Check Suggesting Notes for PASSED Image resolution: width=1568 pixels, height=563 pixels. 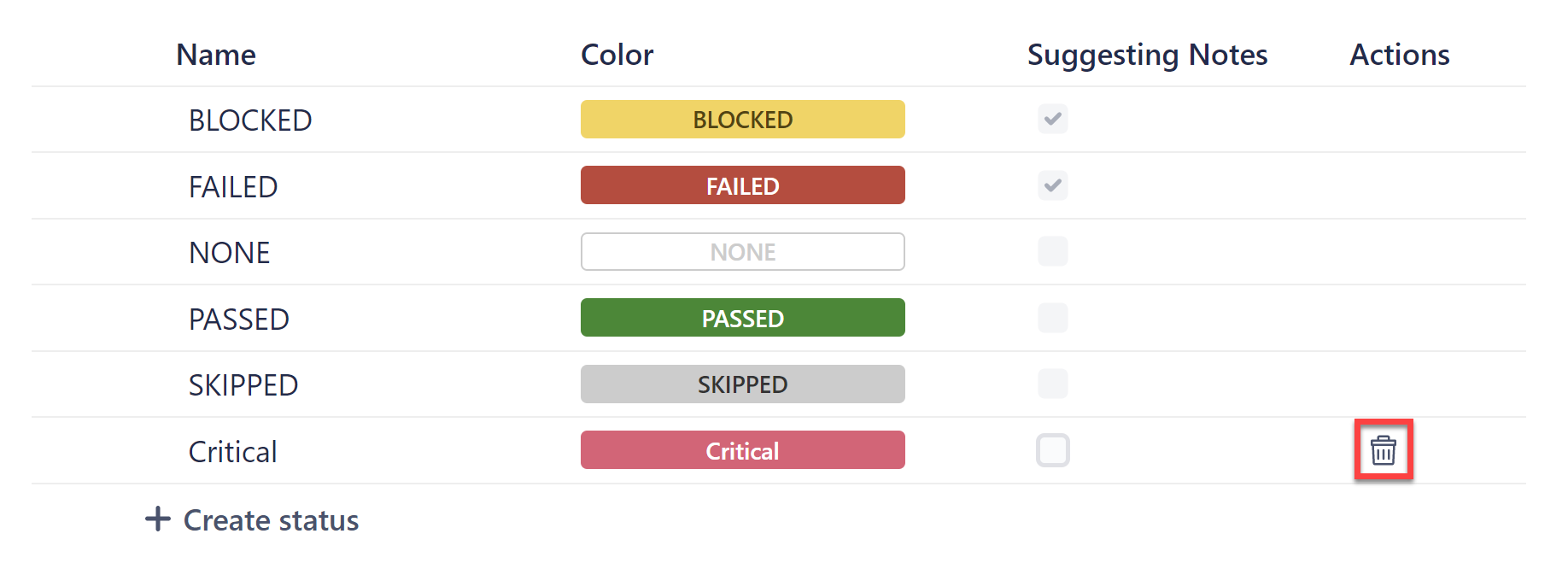pos(1052,317)
